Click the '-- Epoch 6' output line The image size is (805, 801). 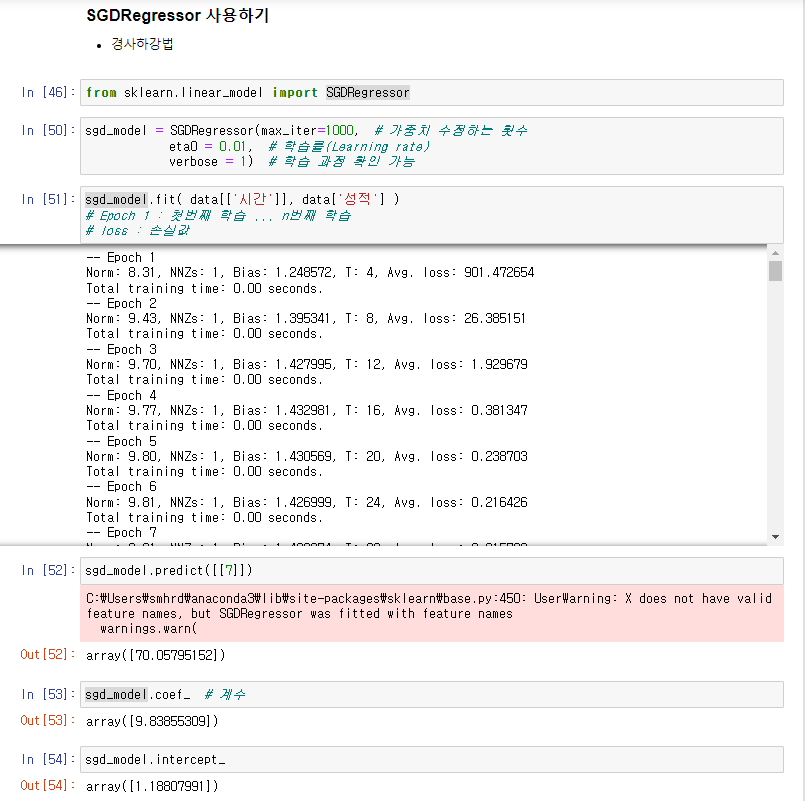(121, 487)
